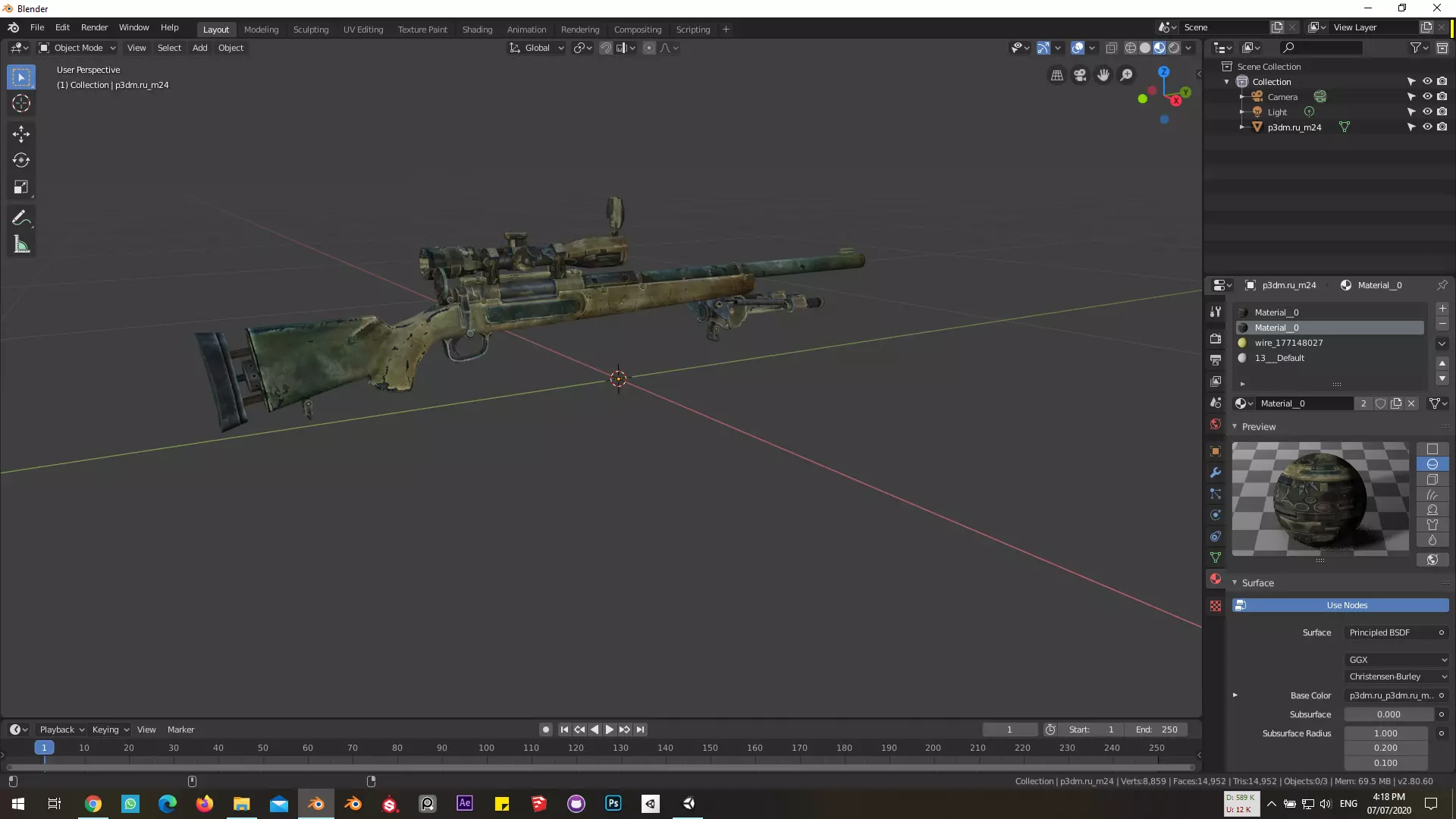Select the Scale tool
The image size is (1456, 819).
[x=21, y=187]
